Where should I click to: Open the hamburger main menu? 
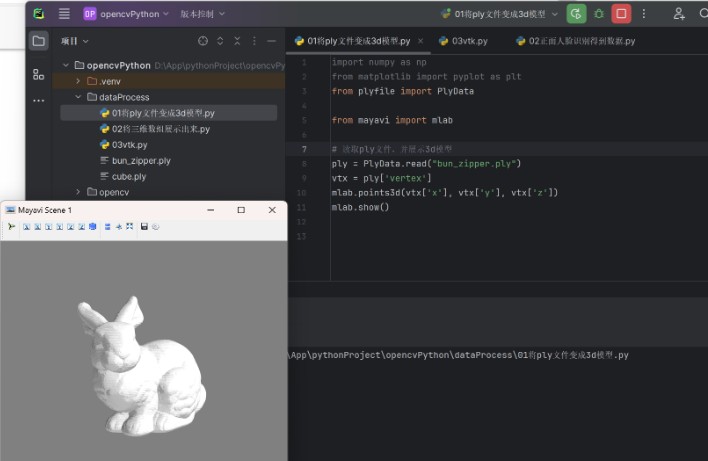64,14
